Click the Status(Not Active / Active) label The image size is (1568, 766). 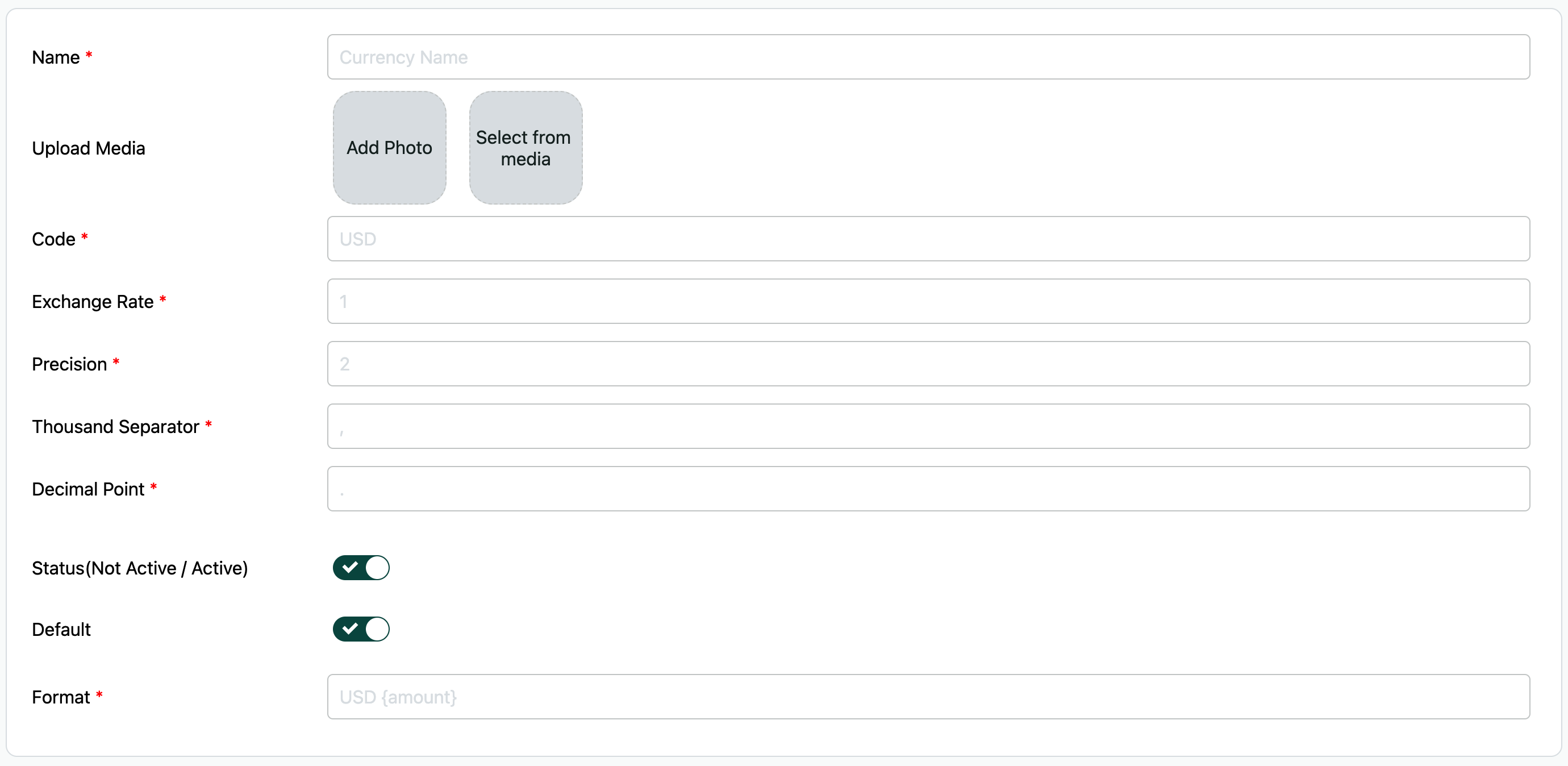coord(139,568)
